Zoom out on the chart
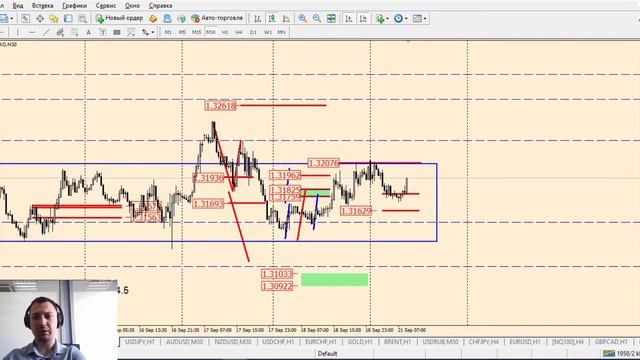Viewport: 640px width, 360px height. pyautogui.click(x=317, y=18)
